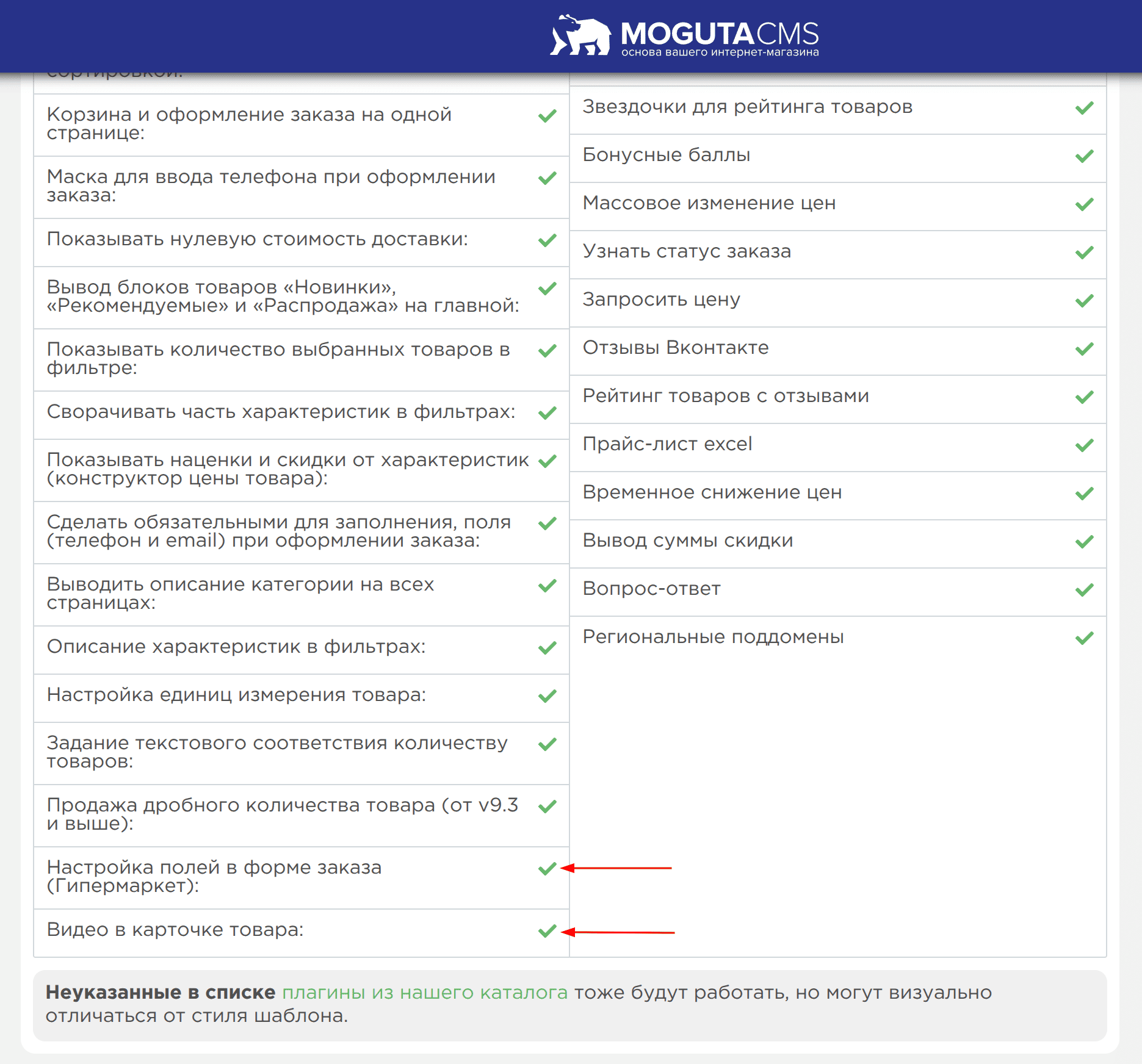
Task: Click checkmark for Массовое изменение цен
Action: click(1084, 204)
